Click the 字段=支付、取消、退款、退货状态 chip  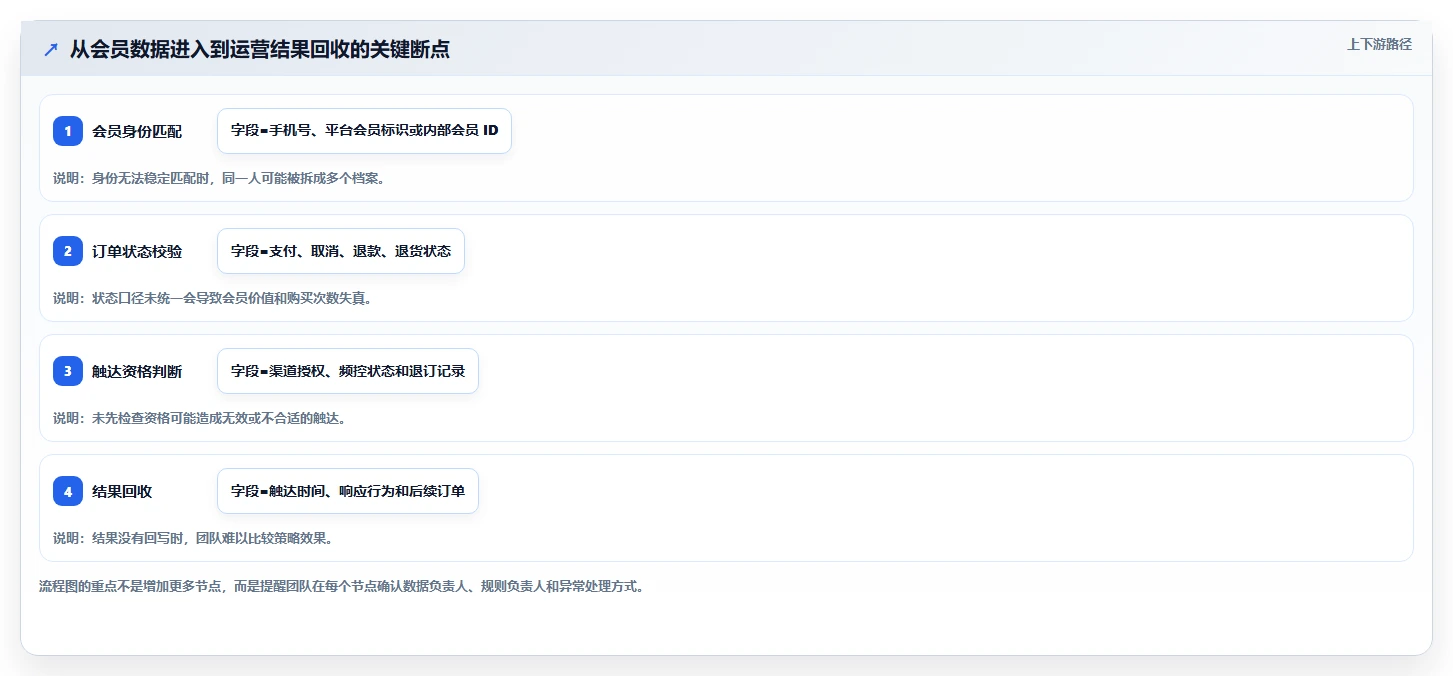pos(341,251)
